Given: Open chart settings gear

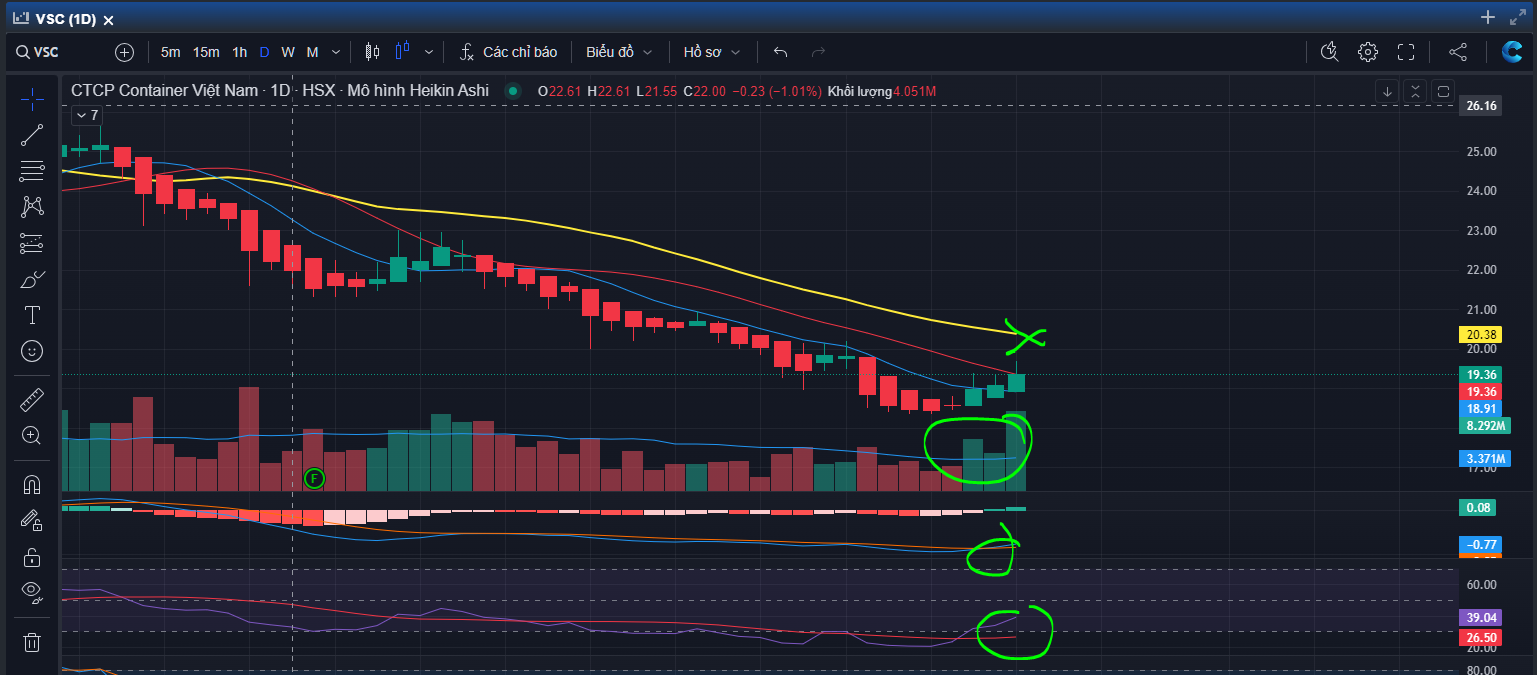Looking at the screenshot, I should (1367, 52).
